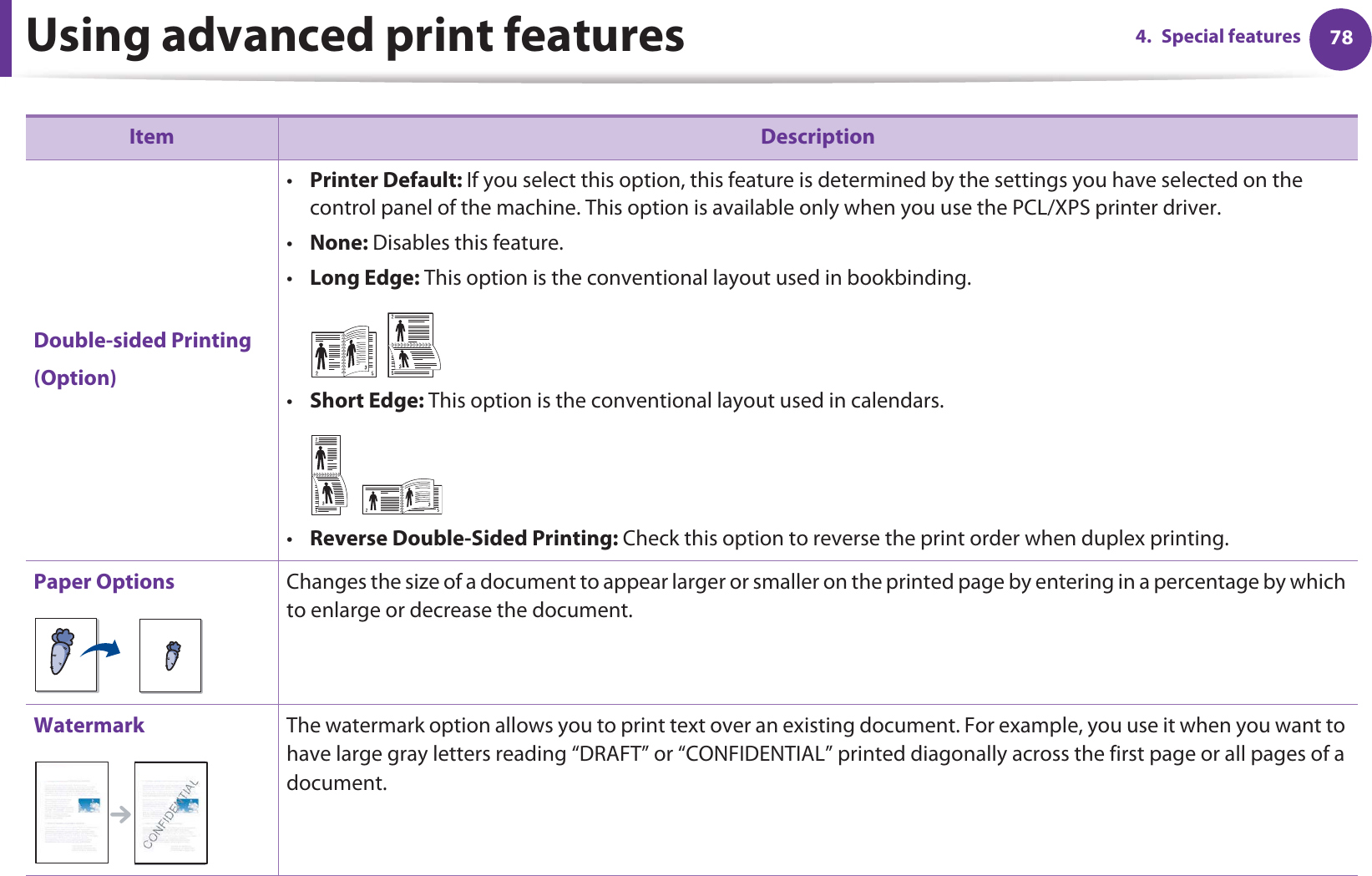This screenshot has height=876, width=1372.
Task: Click the Description column header
Action: [817, 137]
